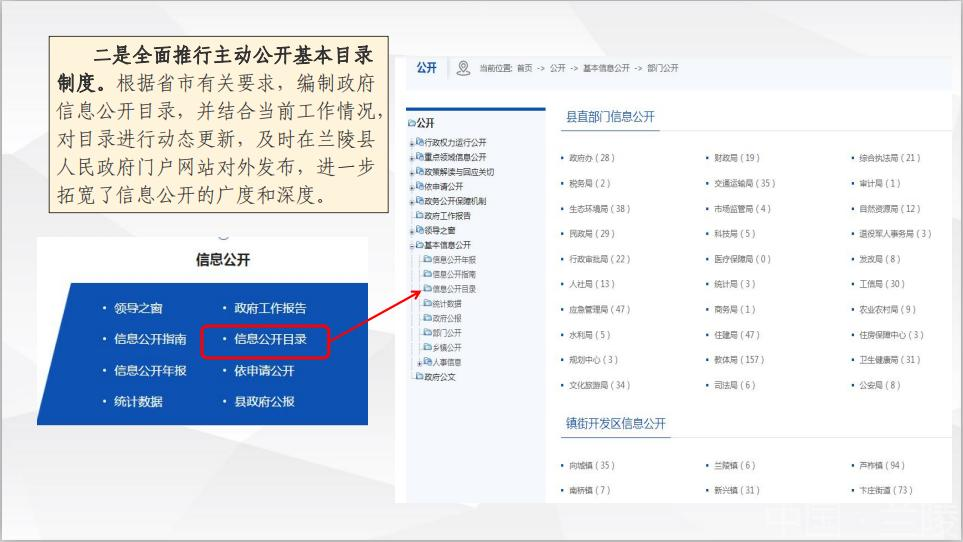This screenshot has height=542, width=963.
Task: Click the location pin icon beside 当前位置
Action: 464,68
